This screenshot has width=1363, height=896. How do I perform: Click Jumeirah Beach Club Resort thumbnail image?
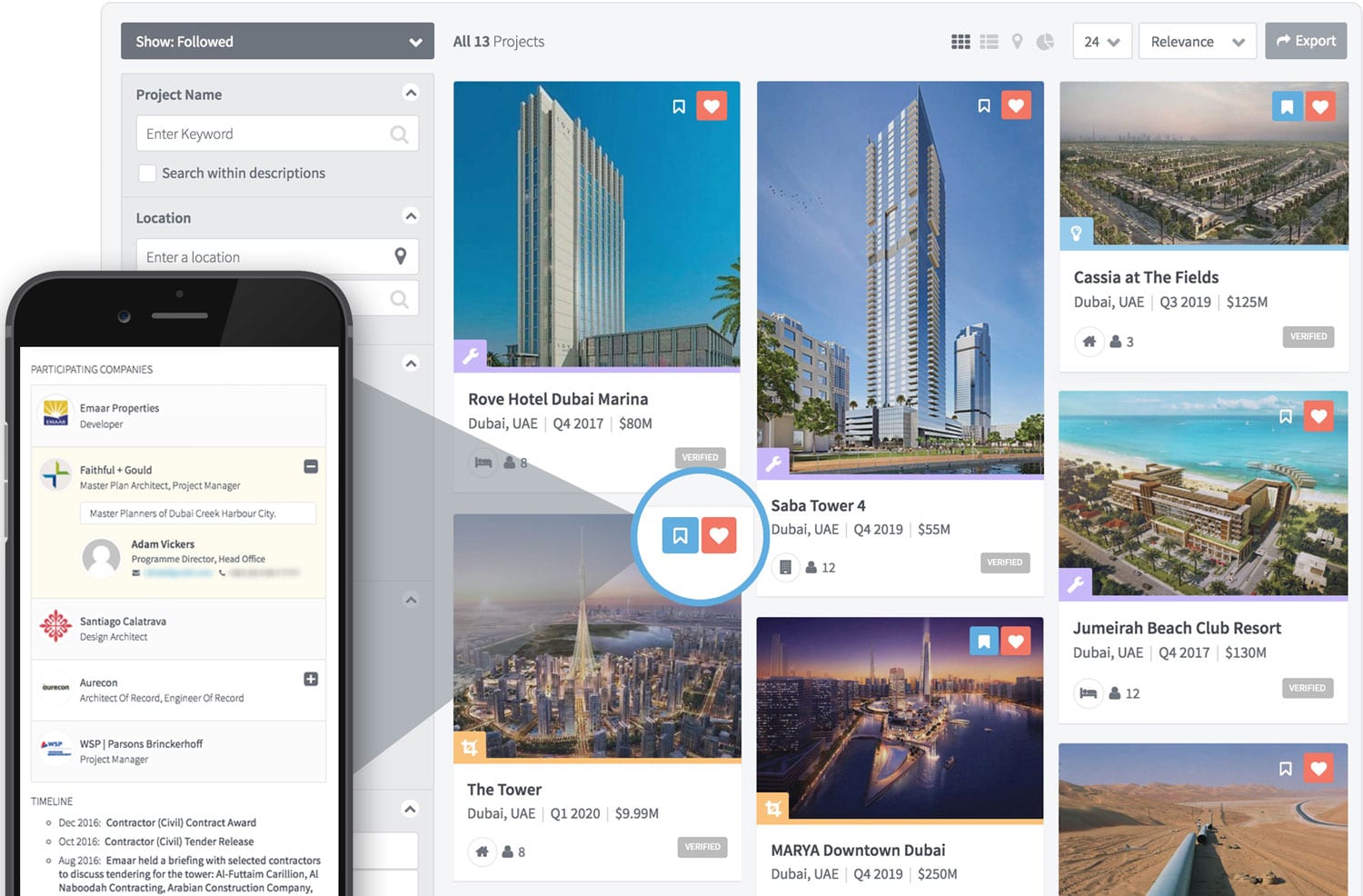click(x=1203, y=493)
